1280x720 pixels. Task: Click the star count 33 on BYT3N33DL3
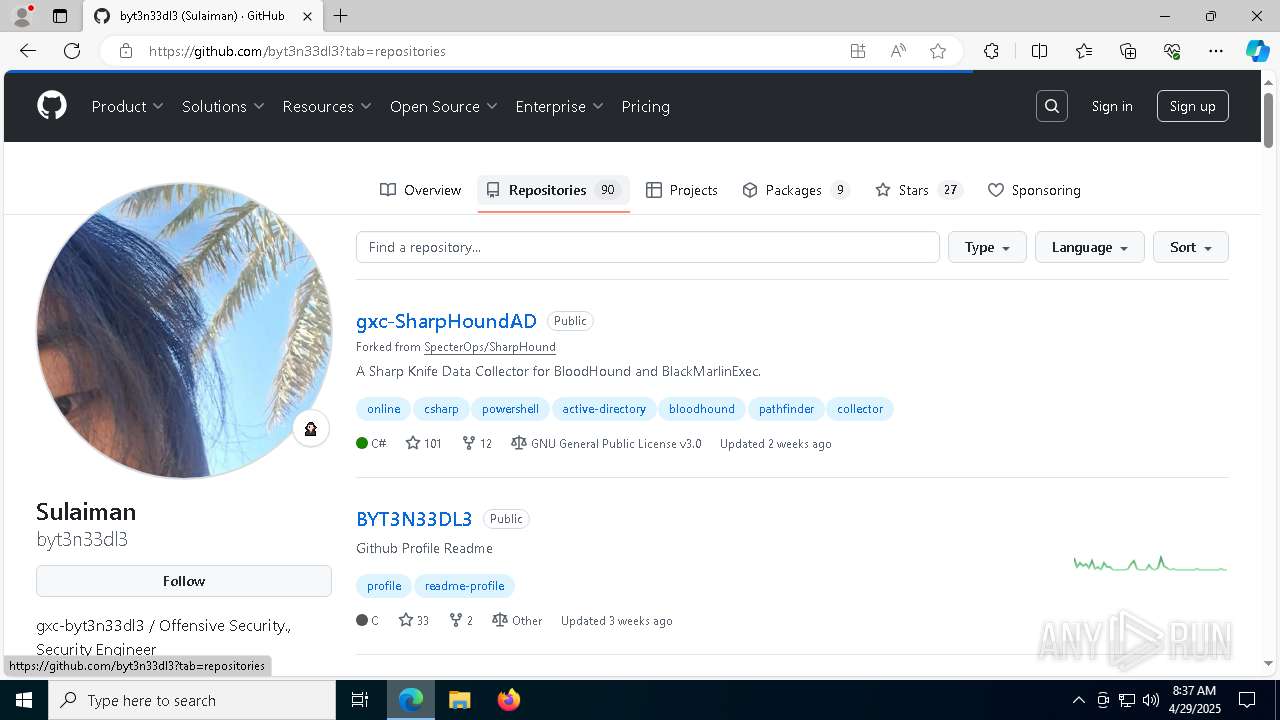[x=414, y=620]
